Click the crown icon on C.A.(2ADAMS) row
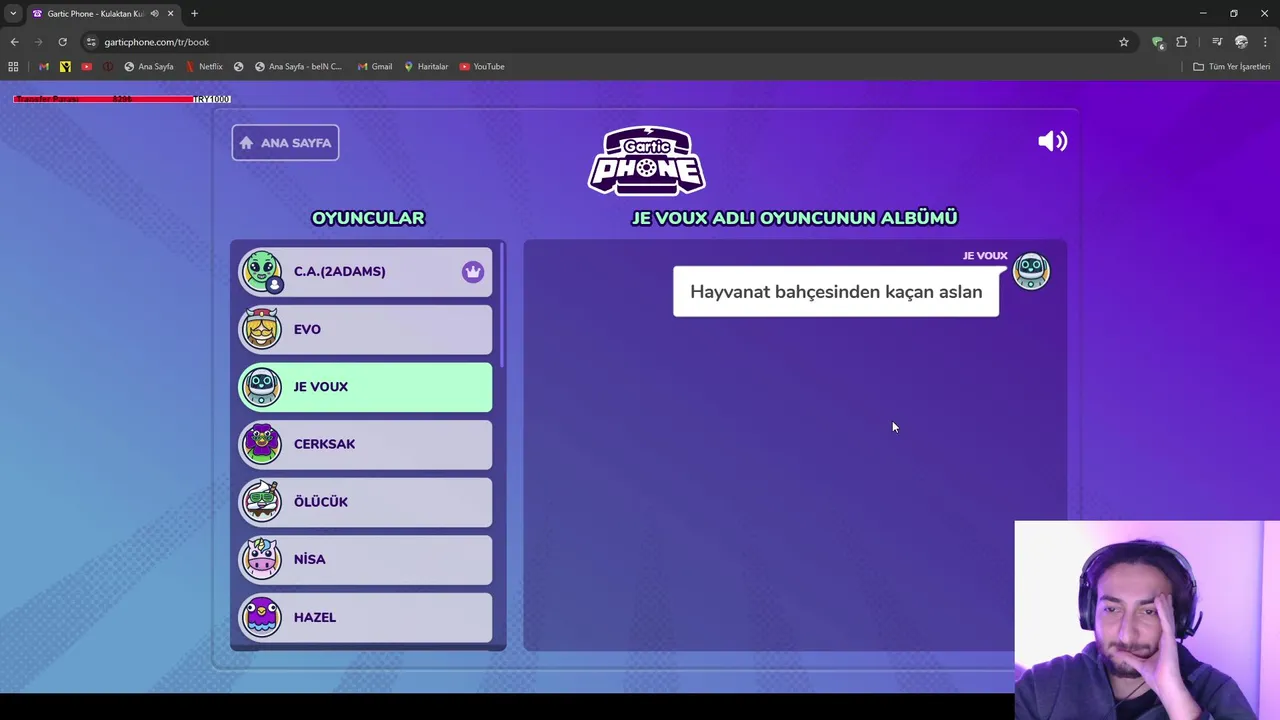This screenshot has width=1280, height=720. (x=472, y=272)
